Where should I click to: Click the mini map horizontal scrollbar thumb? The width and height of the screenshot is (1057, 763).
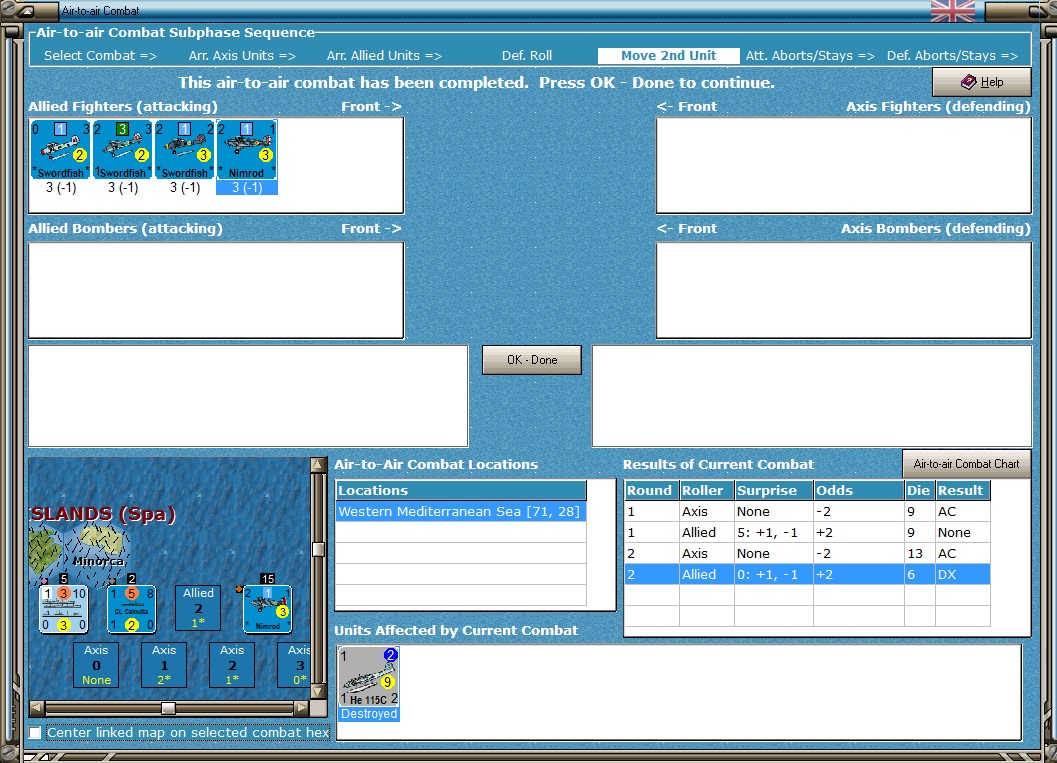[x=169, y=708]
